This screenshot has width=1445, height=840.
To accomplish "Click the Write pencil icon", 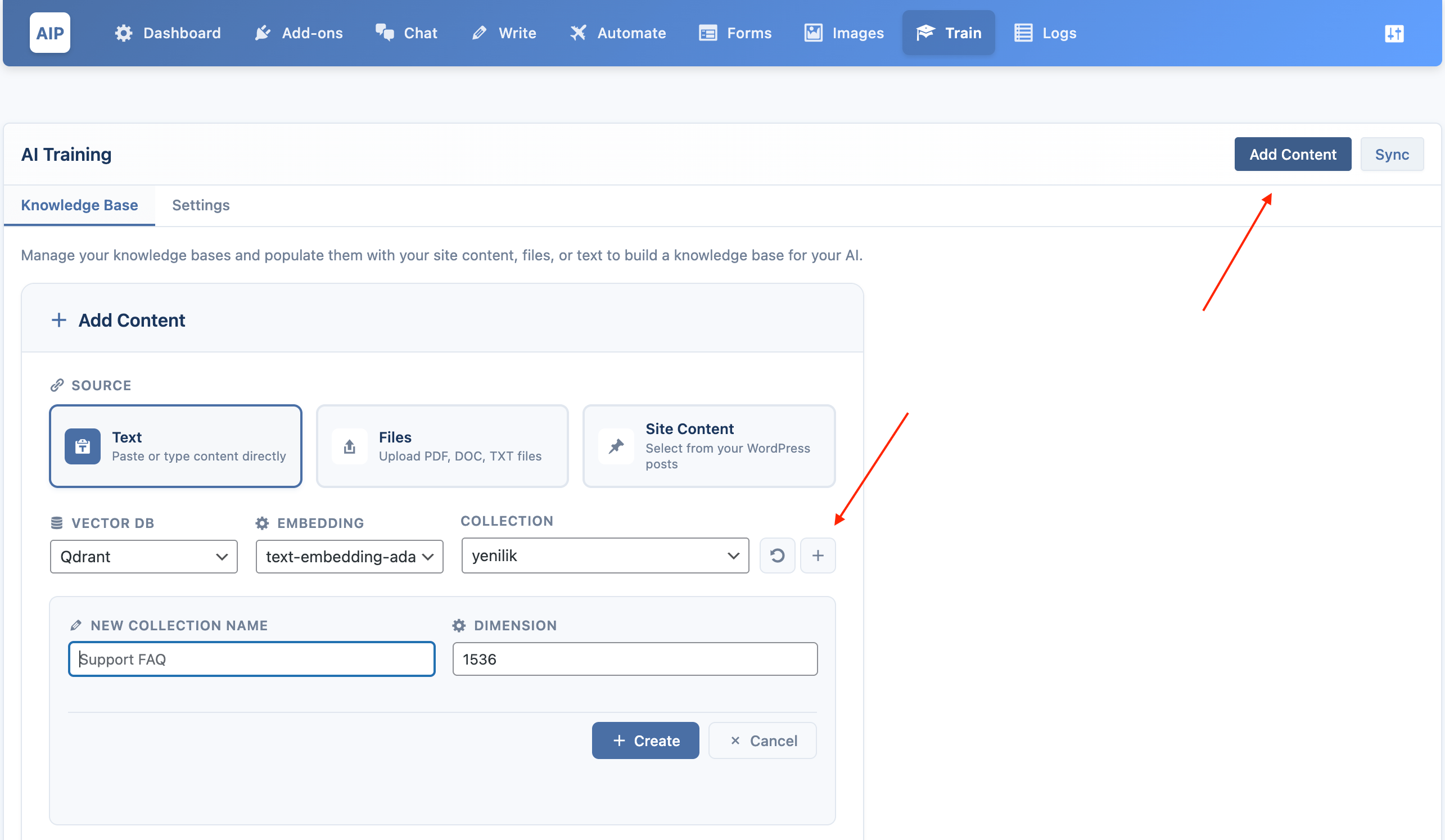I will pos(480,33).
